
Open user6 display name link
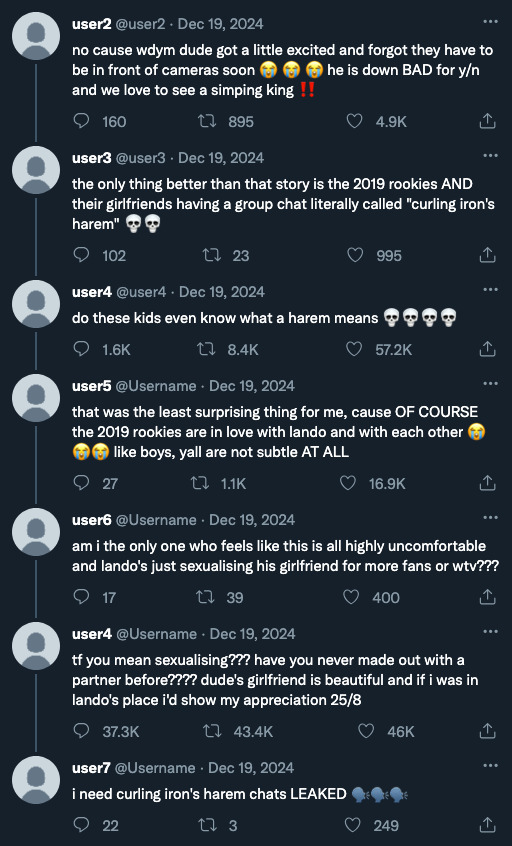[x=92, y=520]
